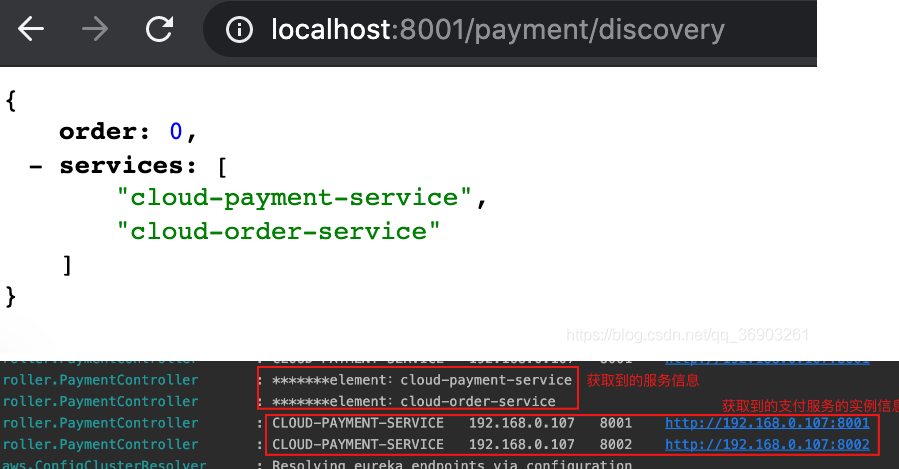
Task: Select log line "element: cloud-order-service"
Action: click(413, 401)
